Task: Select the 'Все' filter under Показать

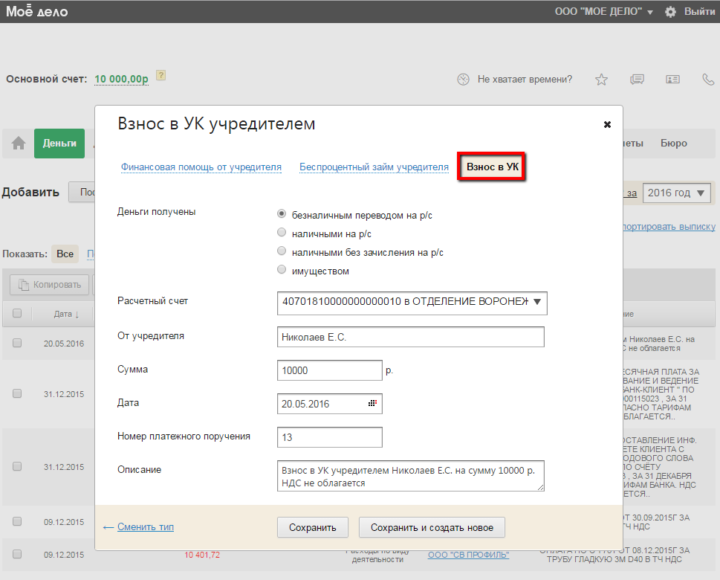Action: [x=65, y=254]
